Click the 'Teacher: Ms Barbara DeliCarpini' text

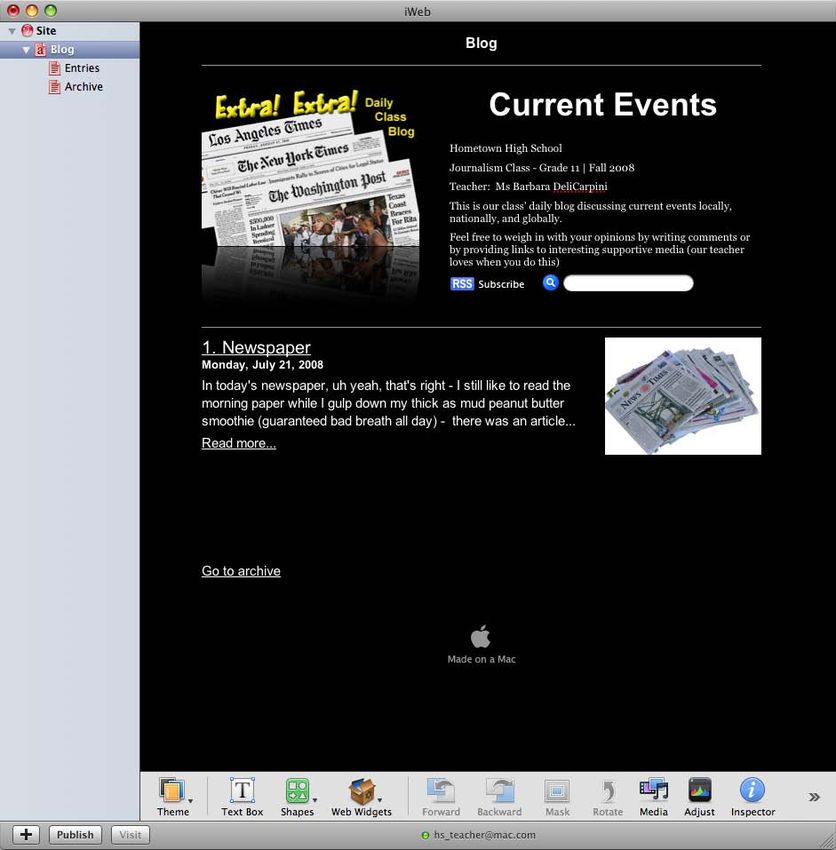pyautogui.click(x=528, y=186)
